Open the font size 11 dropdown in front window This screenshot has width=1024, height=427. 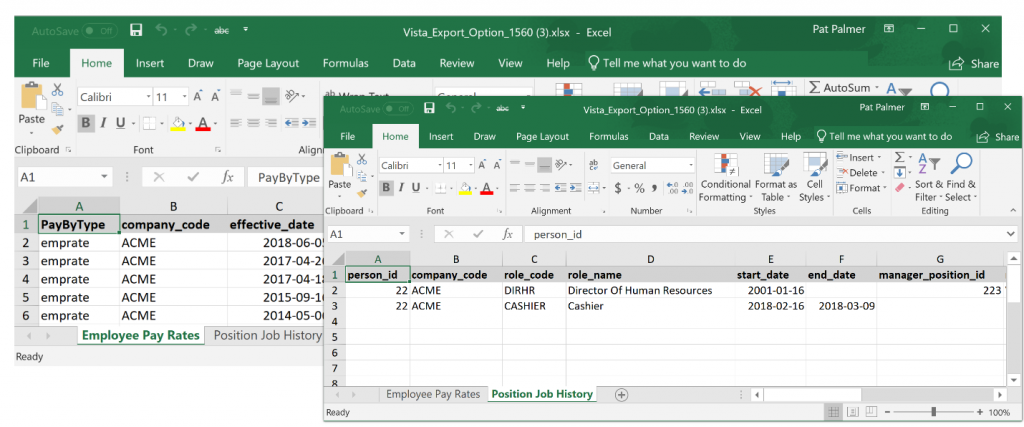(469, 166)
